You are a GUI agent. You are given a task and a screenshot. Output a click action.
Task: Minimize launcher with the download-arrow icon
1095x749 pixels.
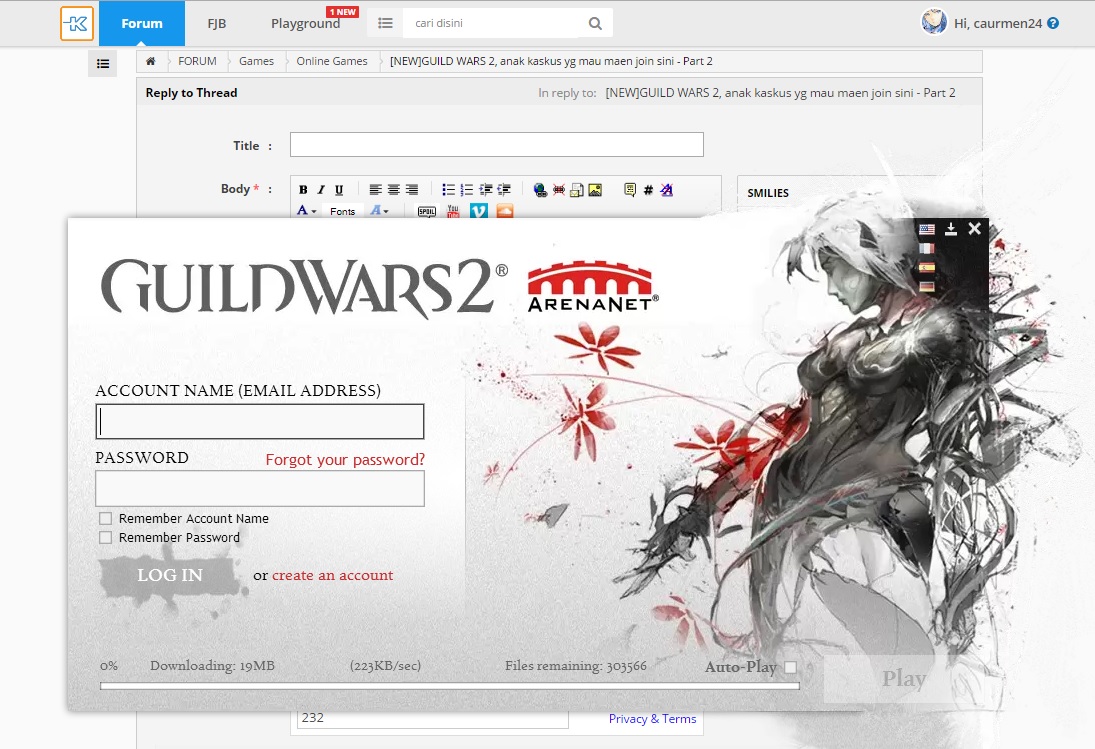(x=951, y=229)
